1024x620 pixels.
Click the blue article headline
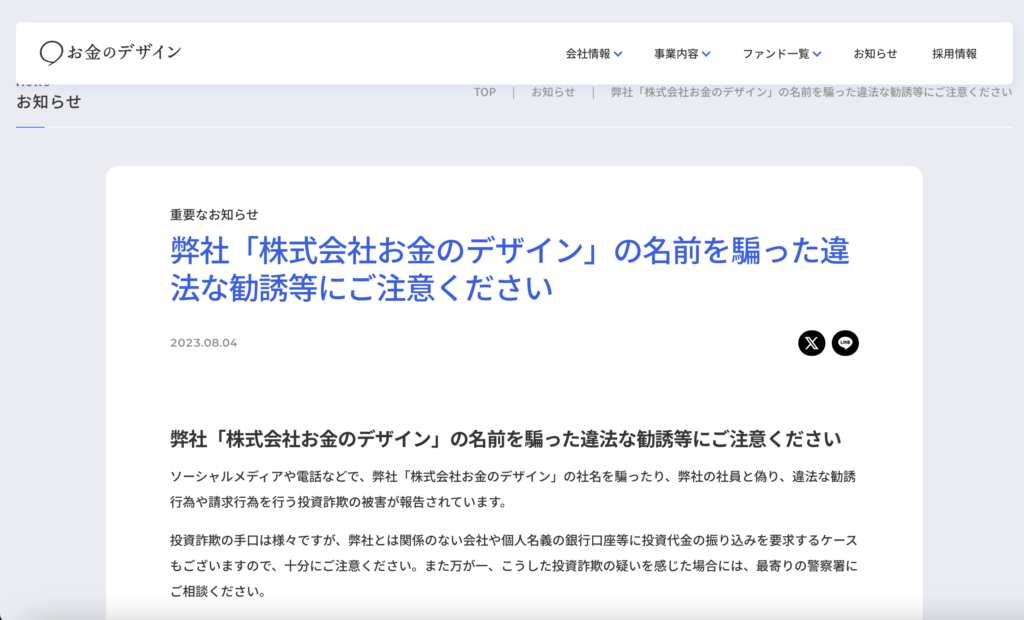pos(509,269)
